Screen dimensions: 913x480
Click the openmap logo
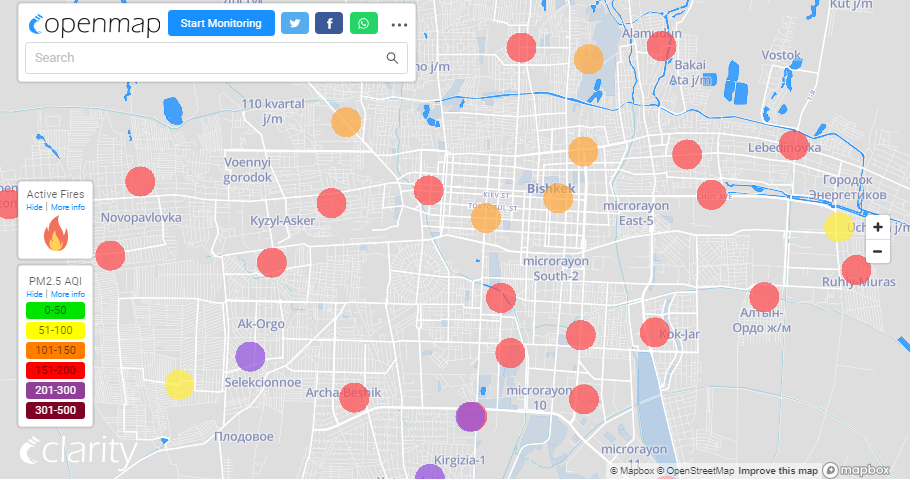(94, 25)
